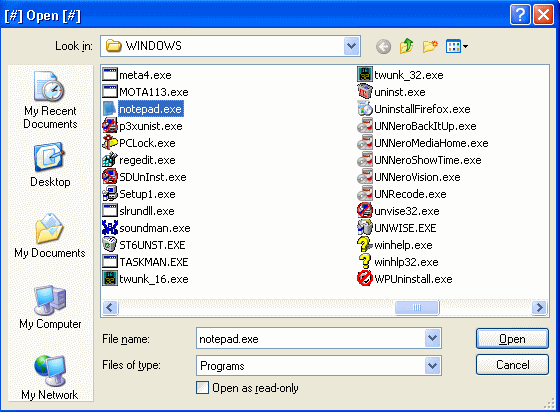
Task: Select the UninstallFirefox.exe file icon
Action: pyautogui.click(x=365, y=109)
